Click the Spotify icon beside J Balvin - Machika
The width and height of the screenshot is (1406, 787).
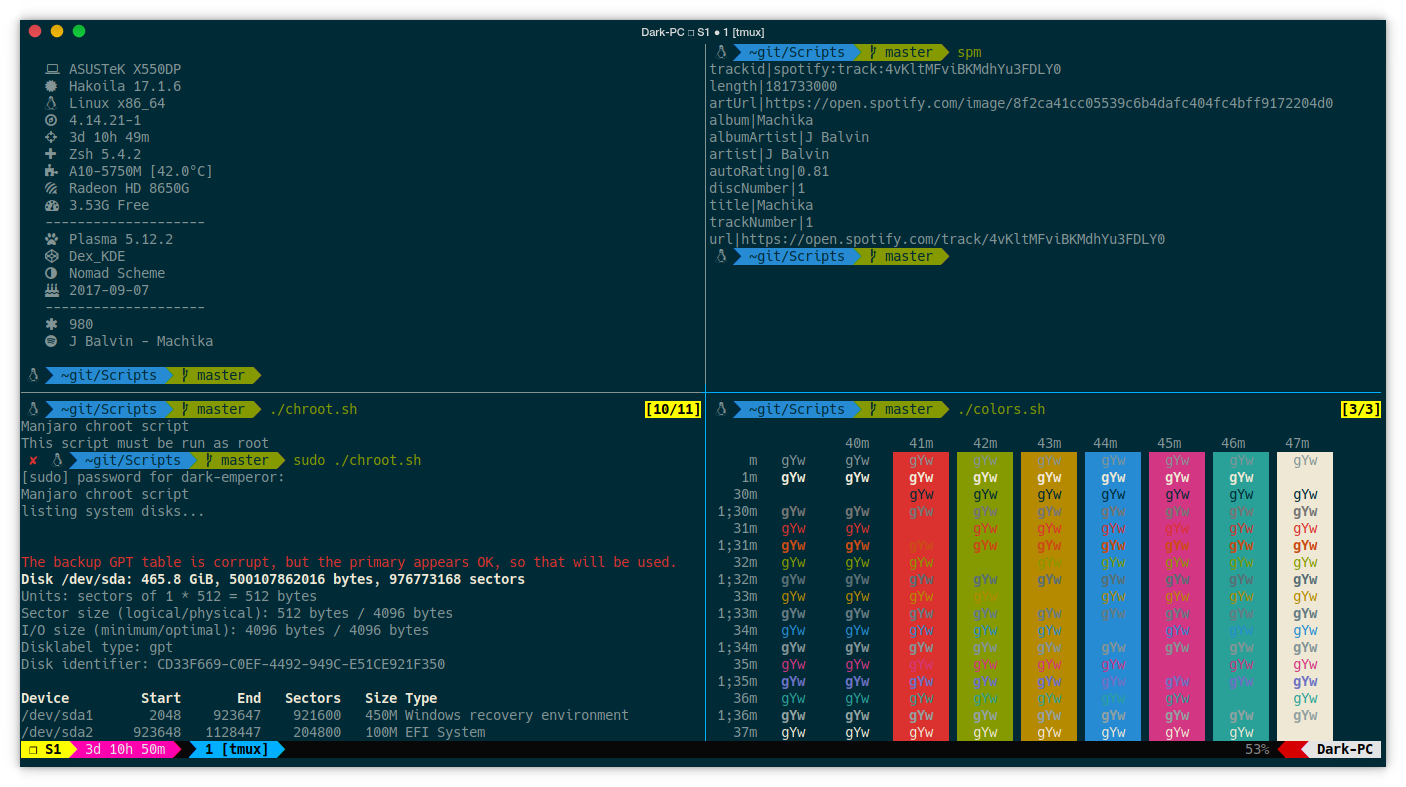tap(51, 342)
